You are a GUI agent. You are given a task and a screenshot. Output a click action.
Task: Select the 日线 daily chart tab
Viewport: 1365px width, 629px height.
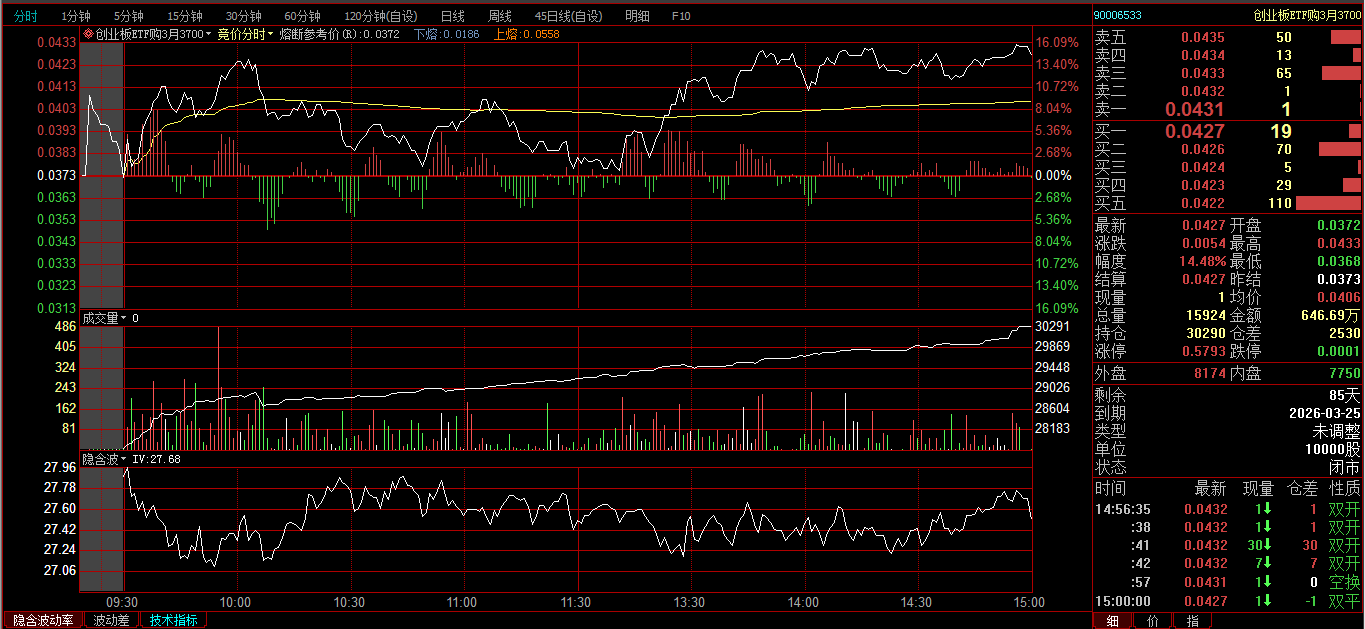(x=452, y=16)
